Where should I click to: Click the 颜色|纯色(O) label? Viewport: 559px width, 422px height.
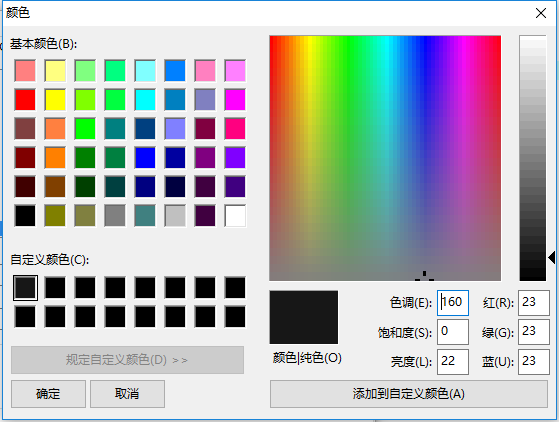click(x=307, y=357)
